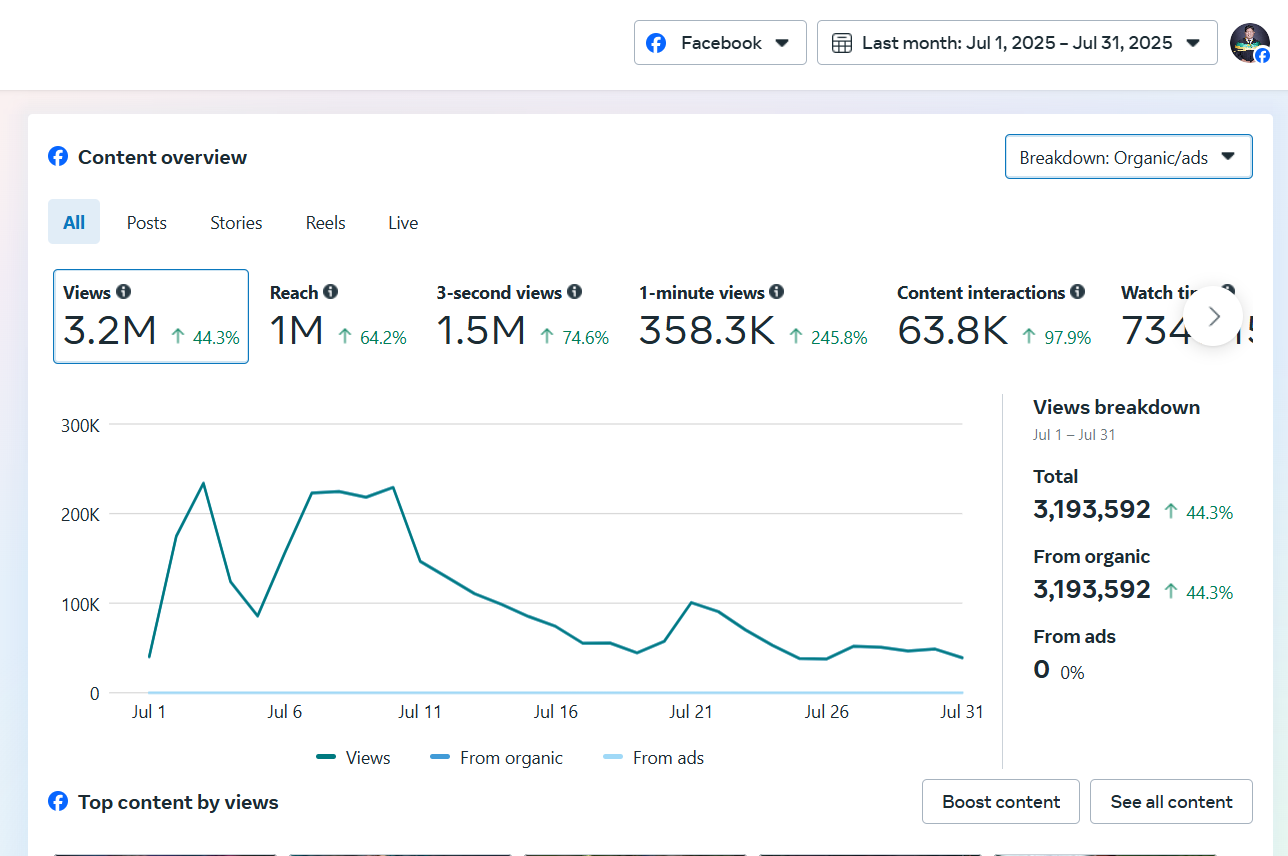Select the Stories tab
This screenshot has width=1288, height=856.
236,223
